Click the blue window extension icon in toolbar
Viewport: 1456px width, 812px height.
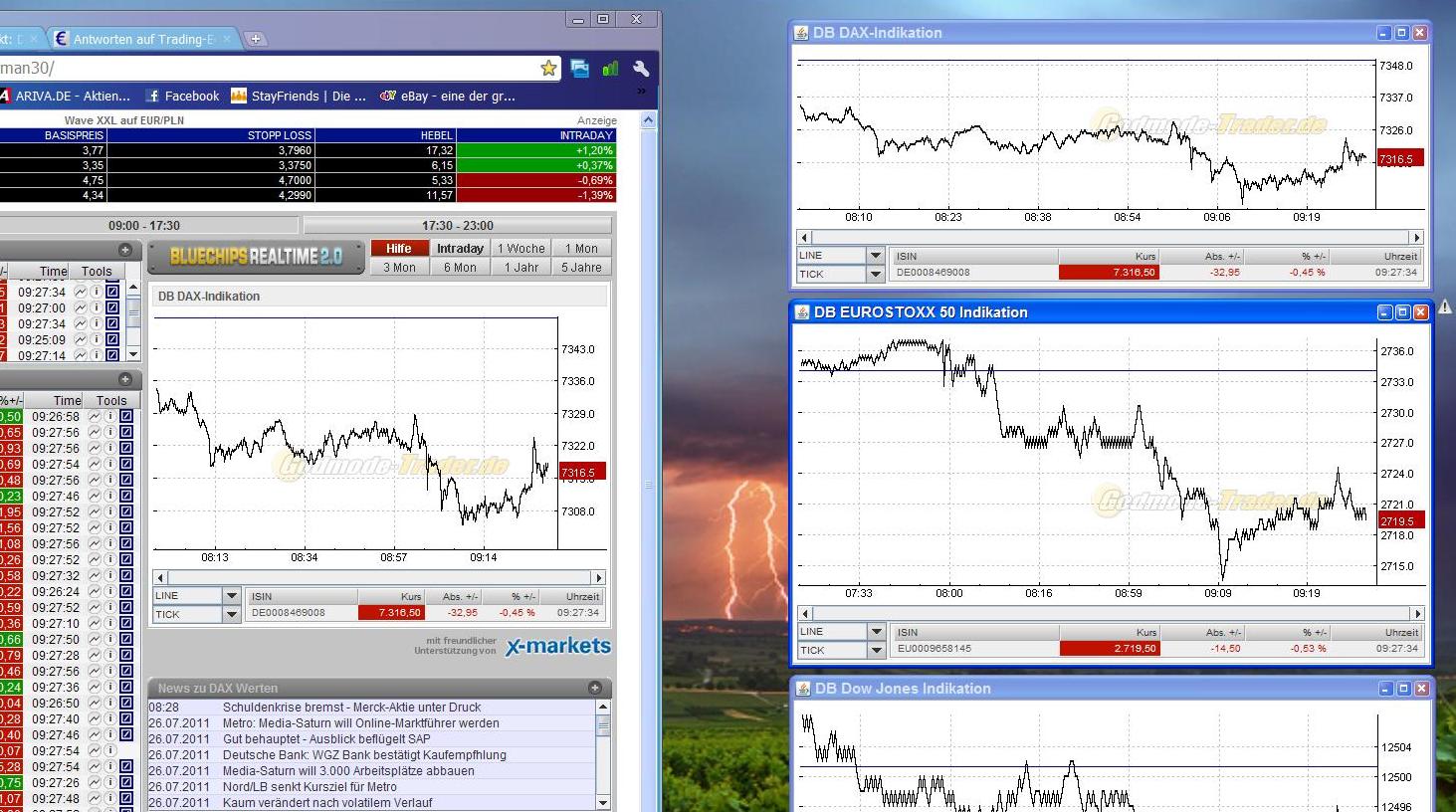coord(579,68)
